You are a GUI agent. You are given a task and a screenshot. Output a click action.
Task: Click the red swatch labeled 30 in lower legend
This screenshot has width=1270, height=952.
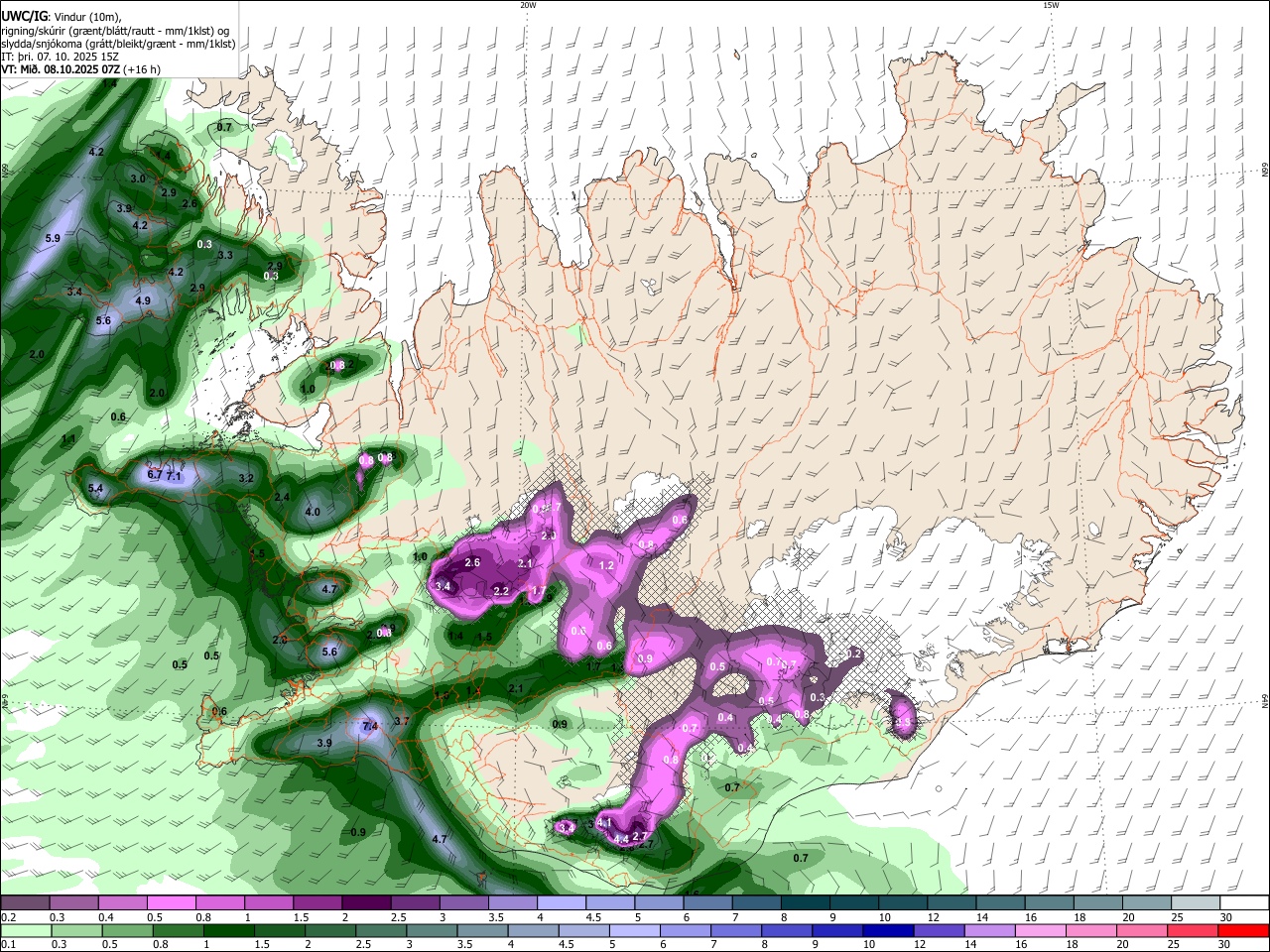1244,930
